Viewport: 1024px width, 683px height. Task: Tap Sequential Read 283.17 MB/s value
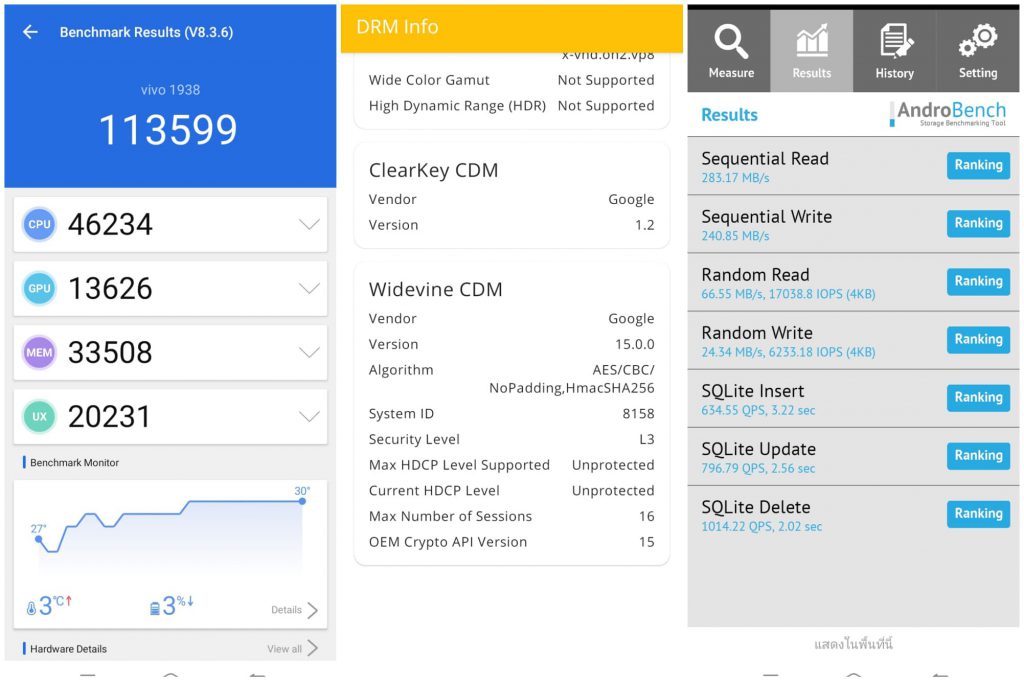coord(735,178)
